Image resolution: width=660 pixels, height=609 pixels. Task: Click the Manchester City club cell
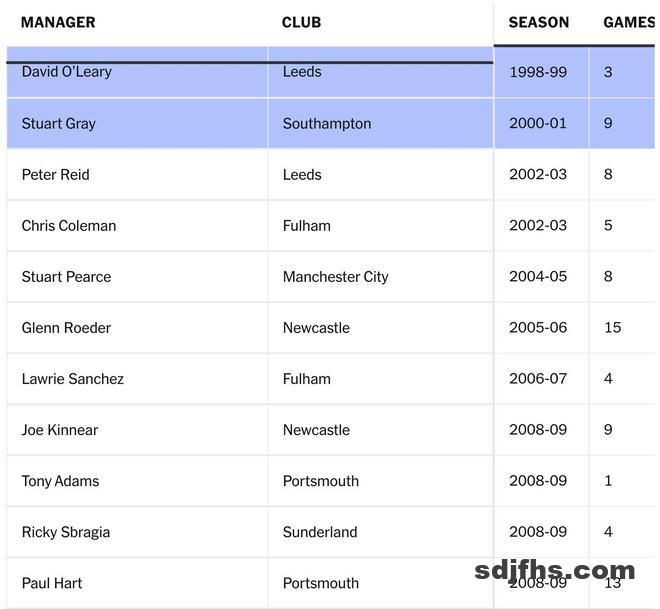pyautogui.click(x=336, y=277)
